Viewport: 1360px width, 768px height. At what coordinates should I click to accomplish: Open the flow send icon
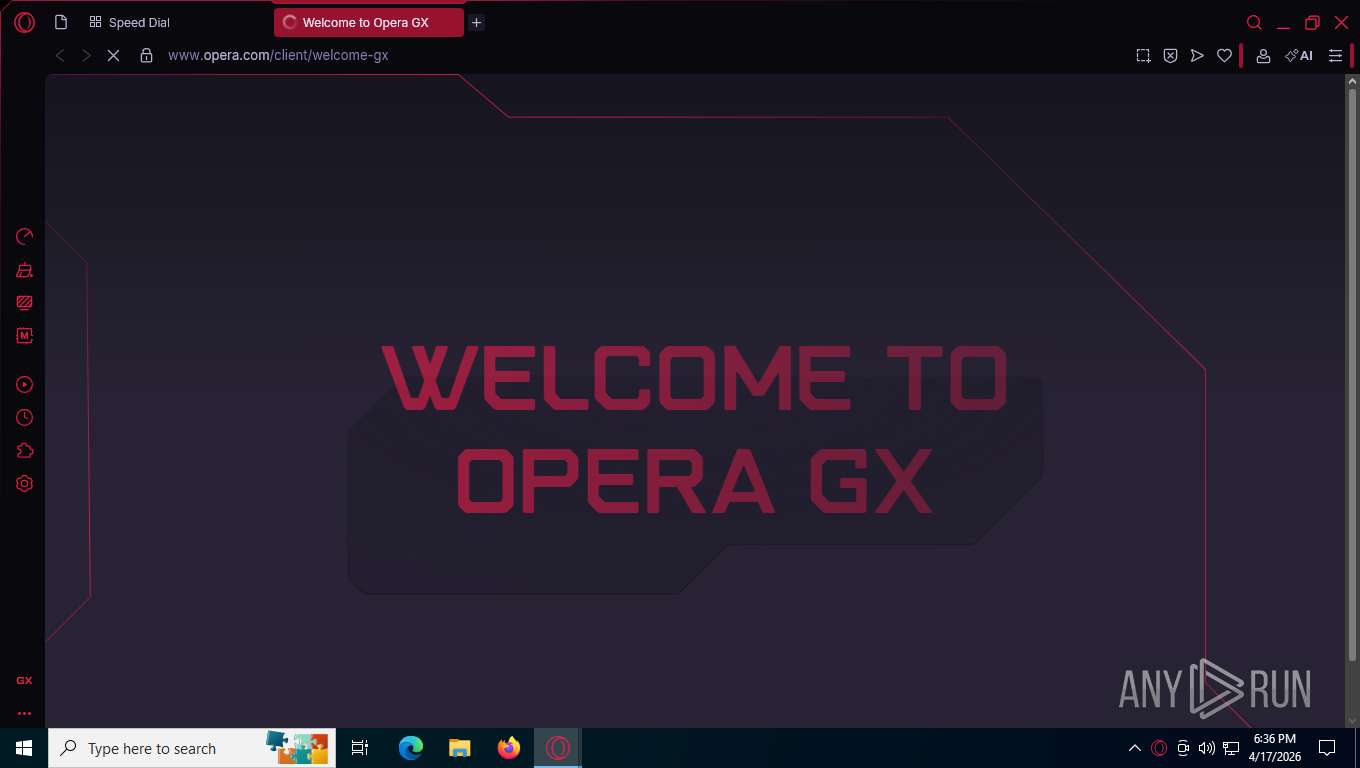(x=1197, y=56)
